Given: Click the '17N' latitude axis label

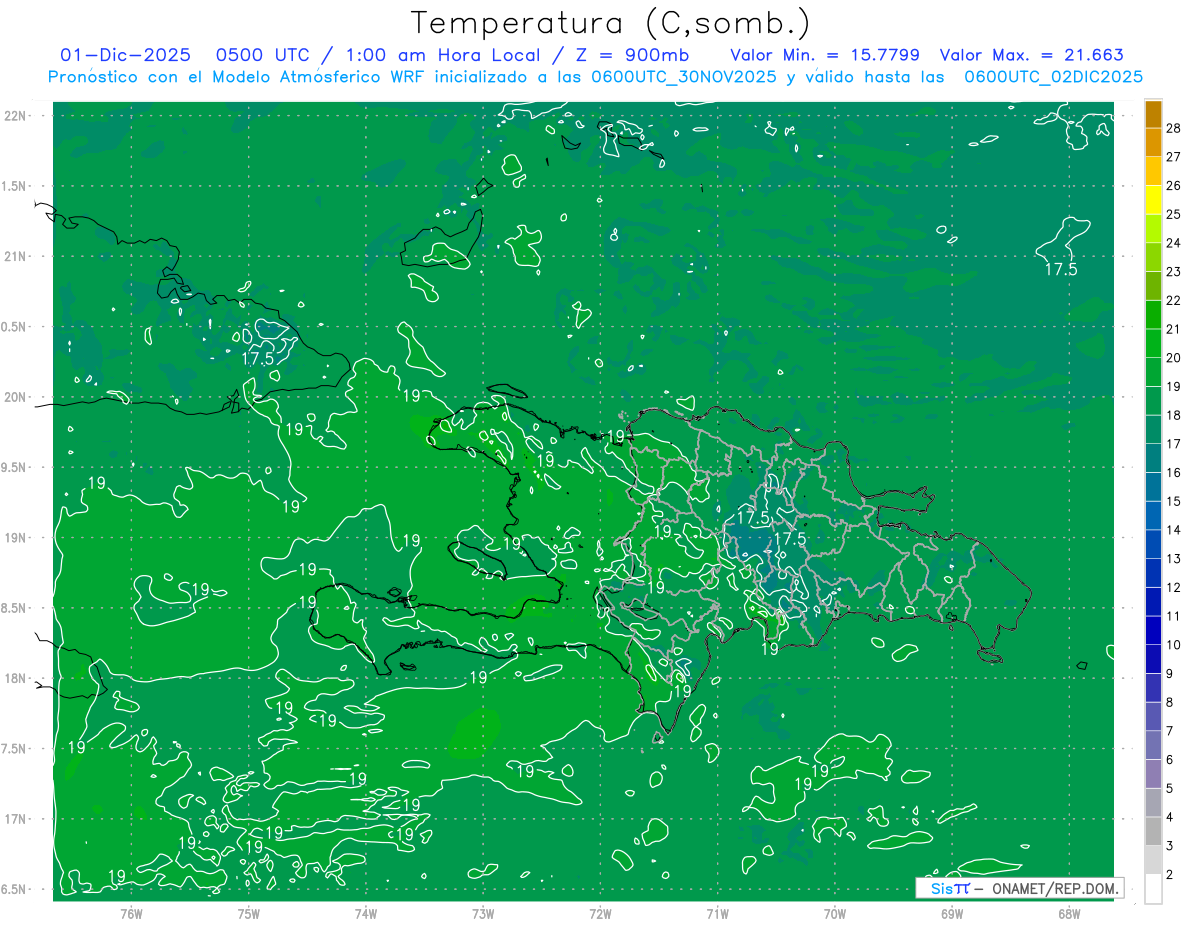Looking at the screenshot, I should click(x=17, y=819).
